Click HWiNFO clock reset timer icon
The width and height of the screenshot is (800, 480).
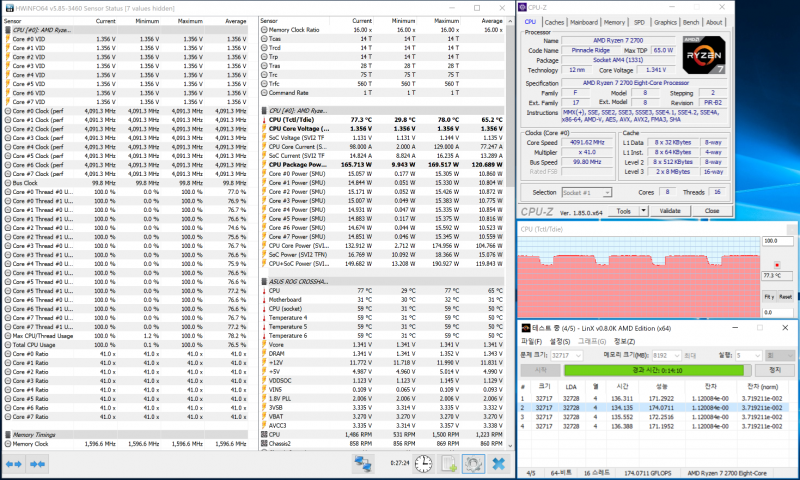[423, 464]
